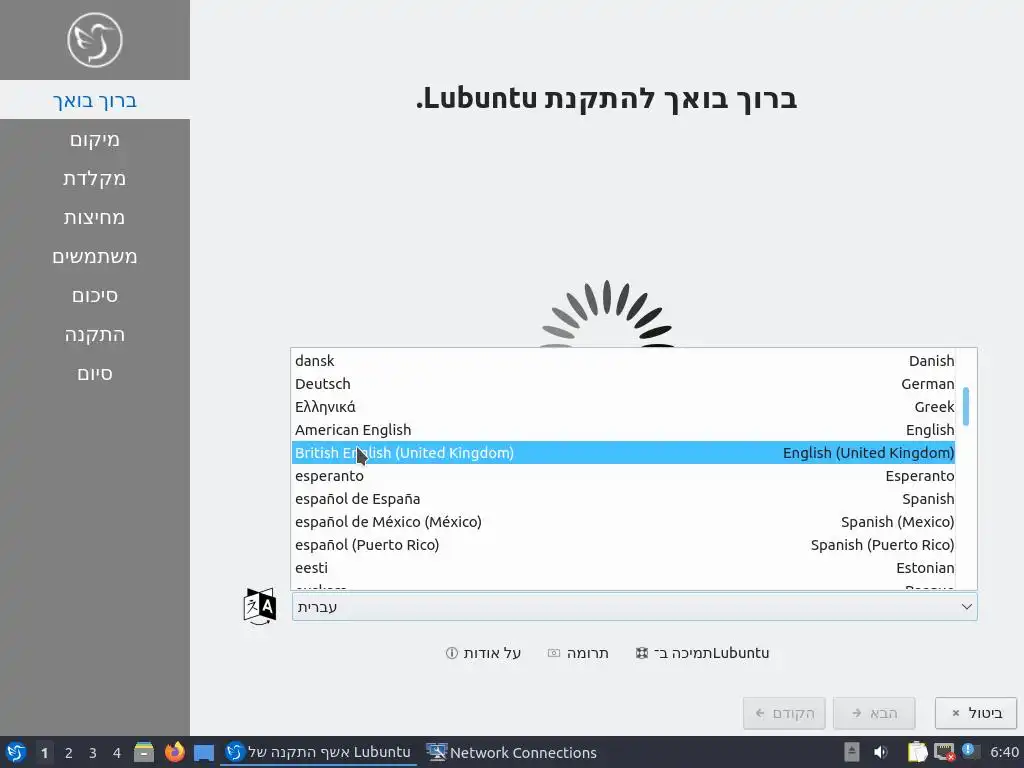The height and width of the screenshot is (768, 1024).
Task: Select esperanto from the language list
Action: tap(624, 476)
